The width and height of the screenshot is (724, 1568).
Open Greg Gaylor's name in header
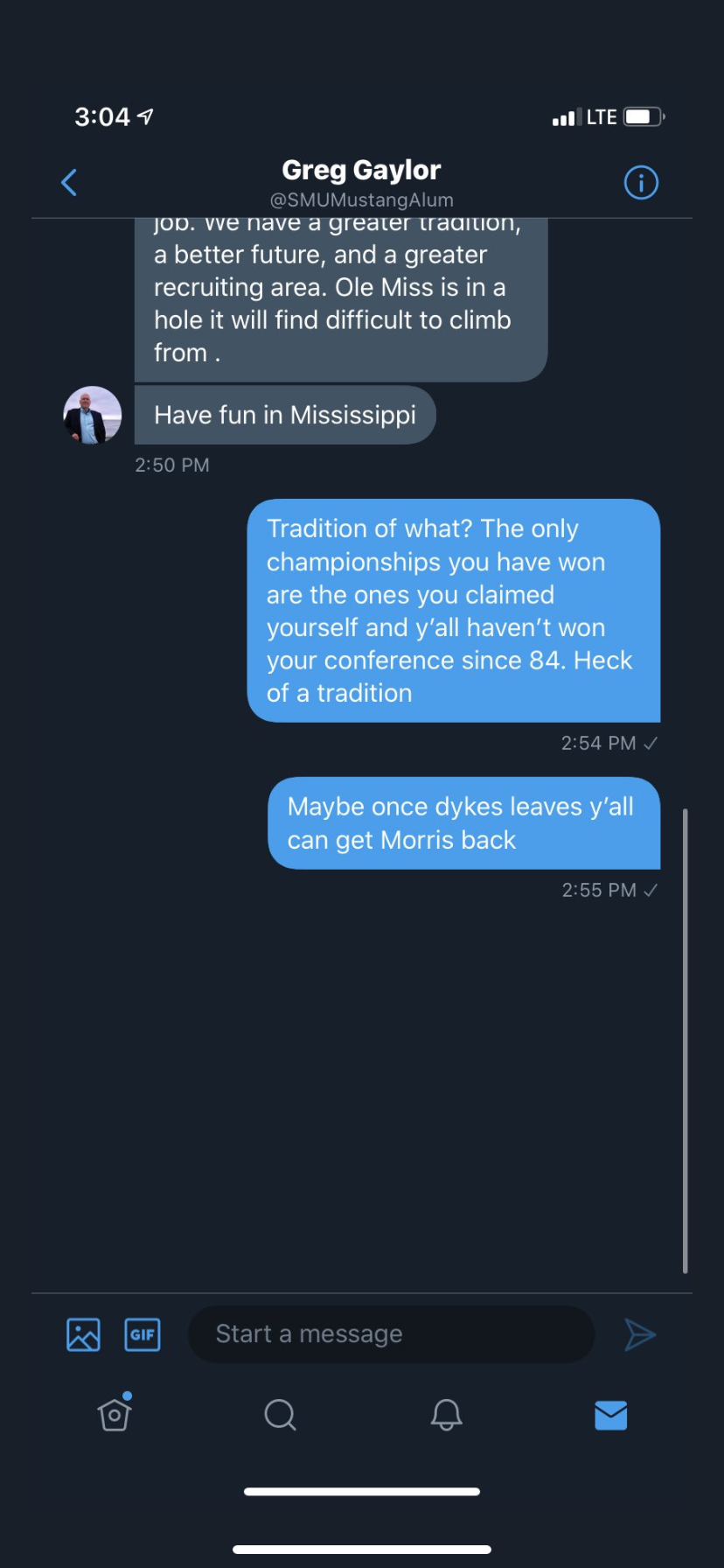[361, 170]
